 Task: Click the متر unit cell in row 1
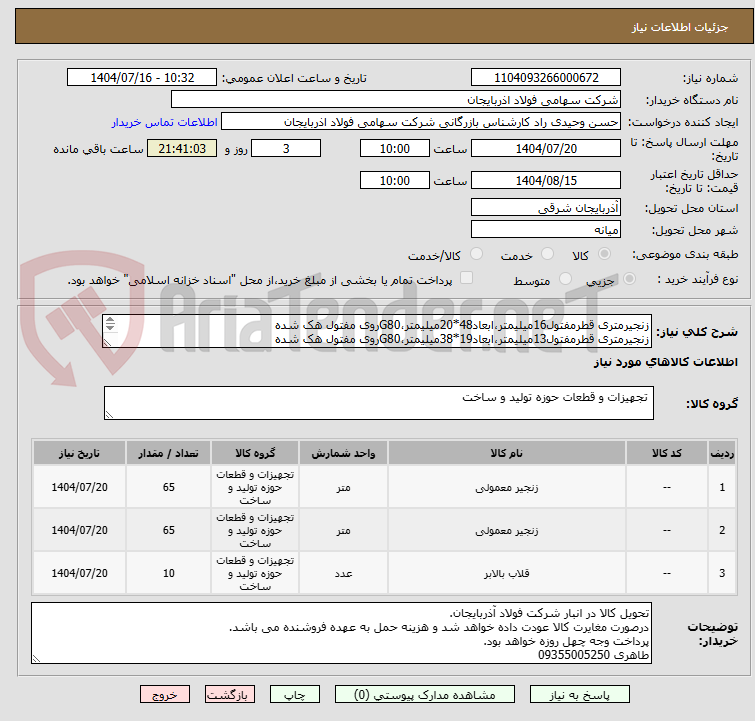point(343,487)
